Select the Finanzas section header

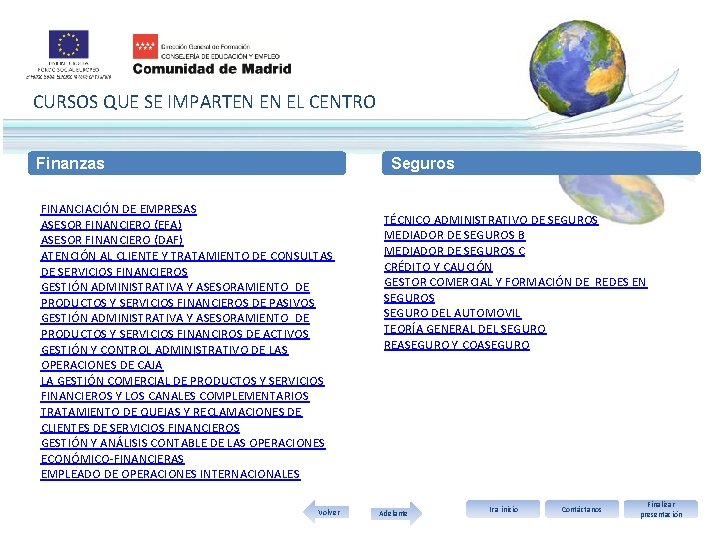tap(187, 163)
